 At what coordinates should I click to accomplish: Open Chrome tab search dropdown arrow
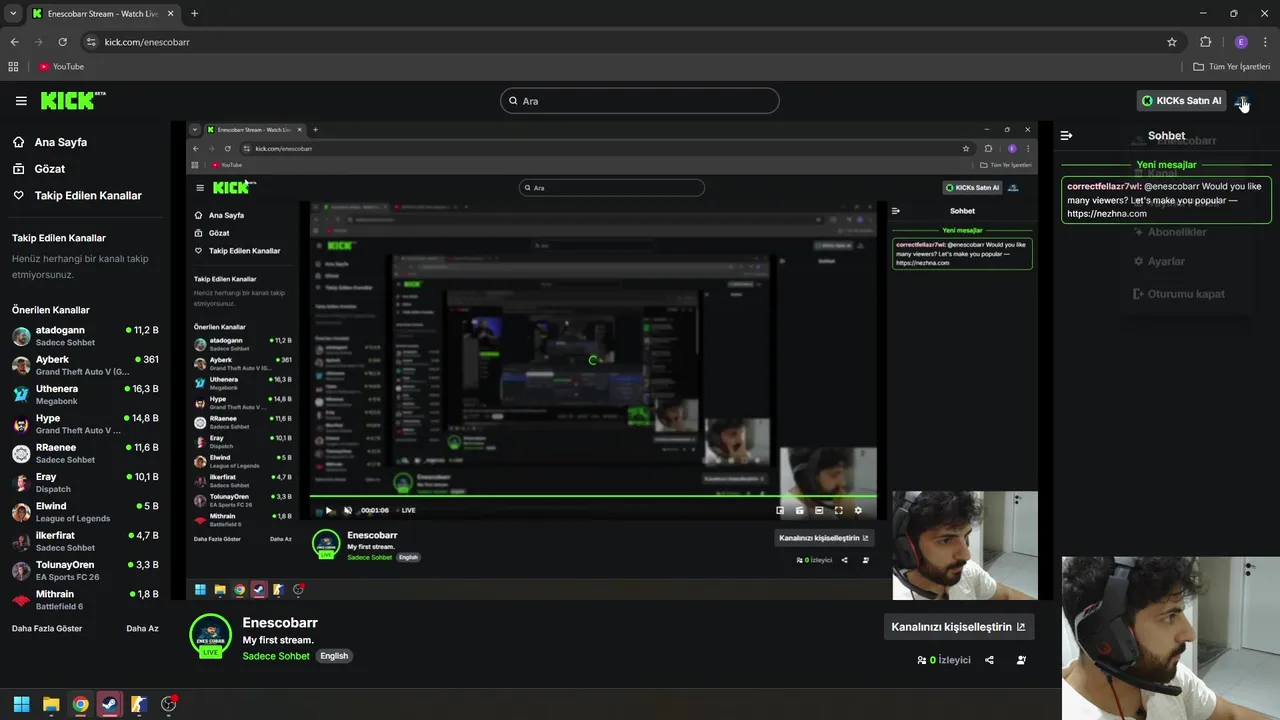click(13, 13)
